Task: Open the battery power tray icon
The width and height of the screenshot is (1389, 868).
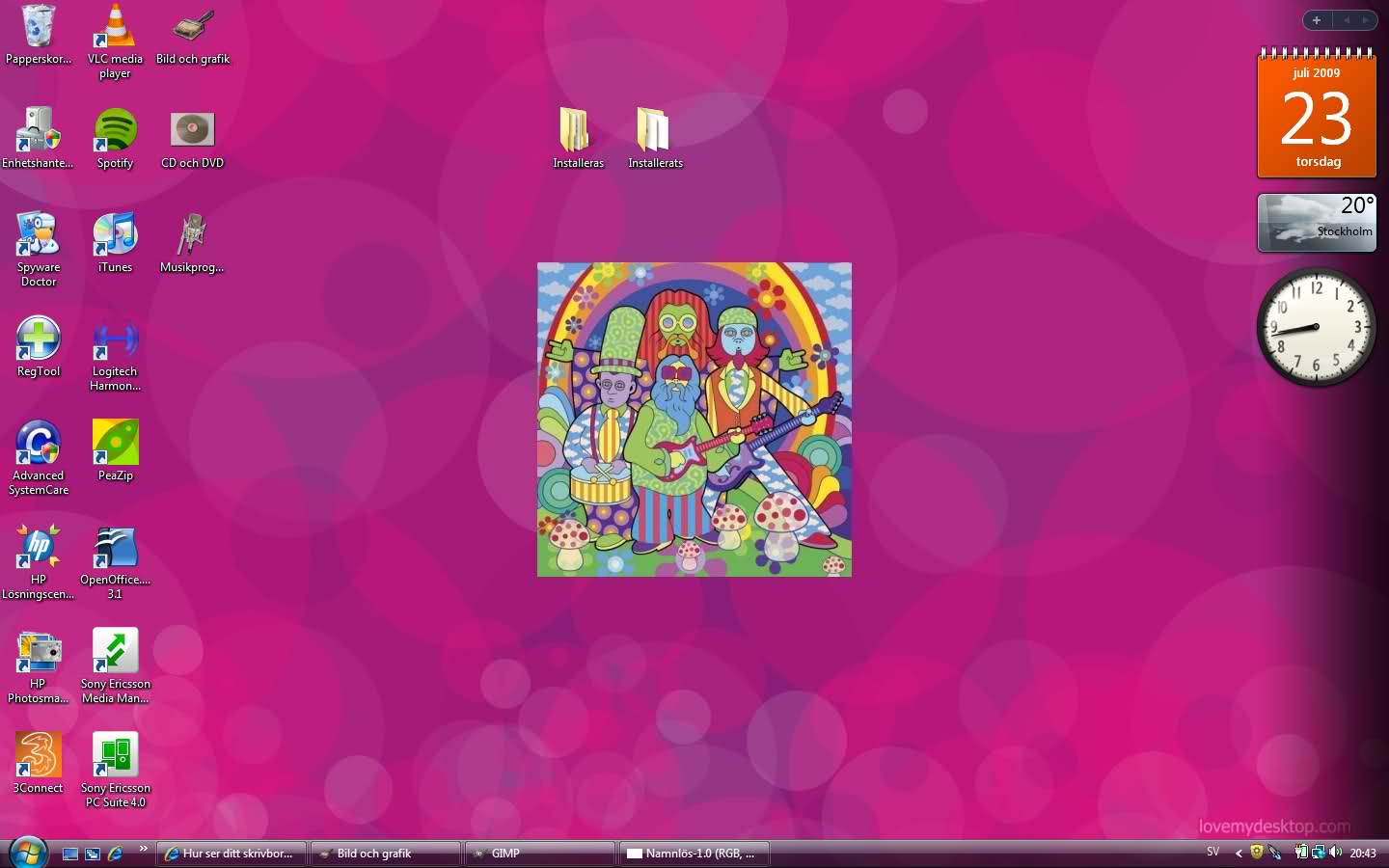Action: (1301, 853)
